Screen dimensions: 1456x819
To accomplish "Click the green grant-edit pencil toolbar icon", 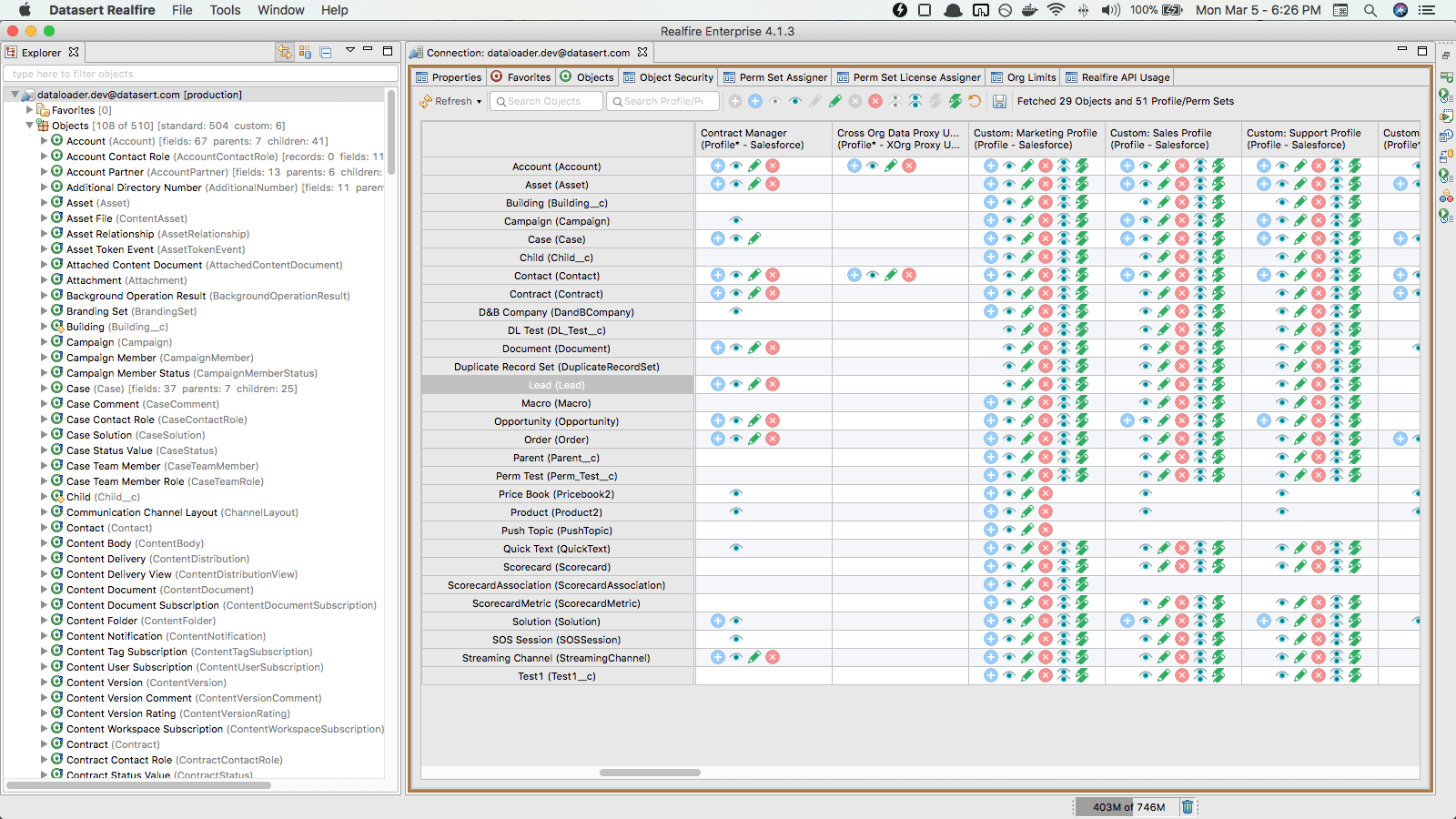I will coord(835,101).
